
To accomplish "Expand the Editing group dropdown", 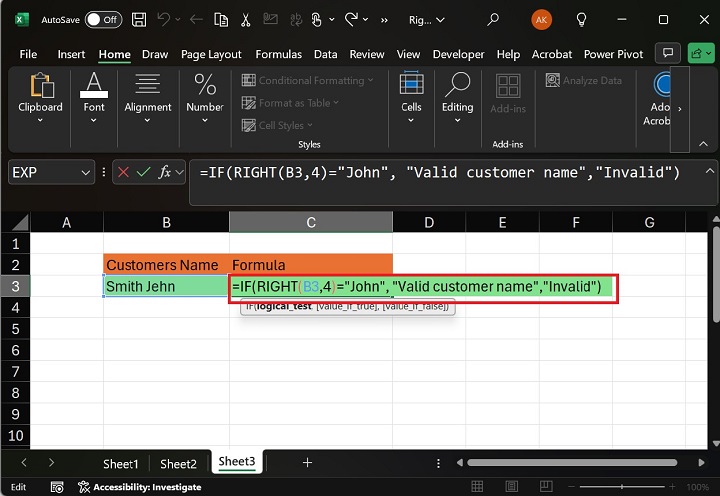I will (457, 121).
